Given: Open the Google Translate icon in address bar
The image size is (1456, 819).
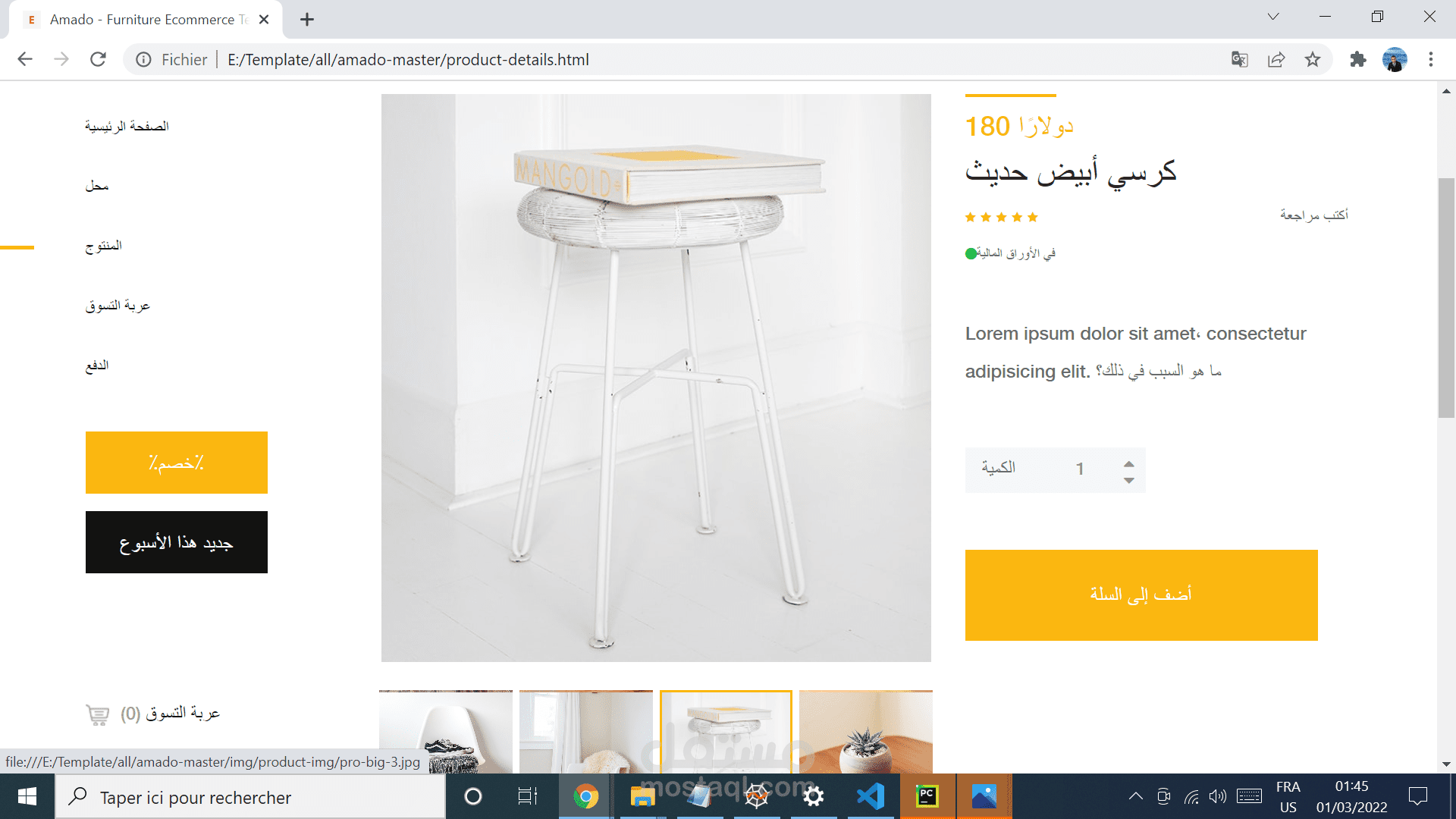Looking at the screenshot, I should [x=1240, y=59].
